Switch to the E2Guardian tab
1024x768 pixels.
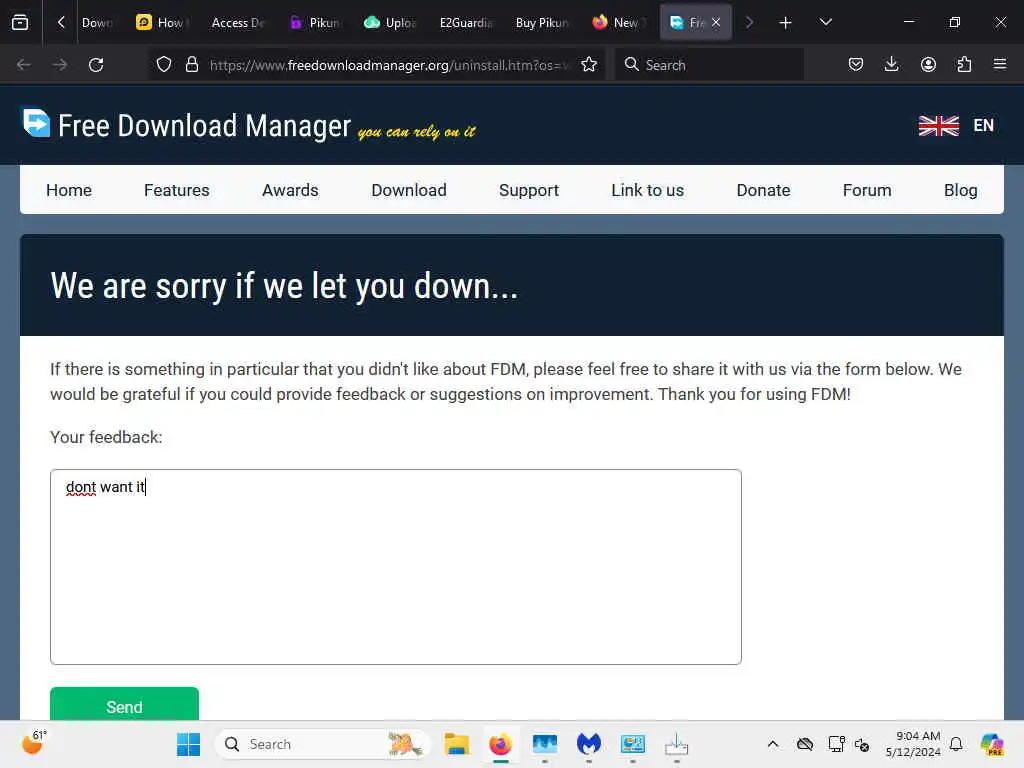point(466,23)
